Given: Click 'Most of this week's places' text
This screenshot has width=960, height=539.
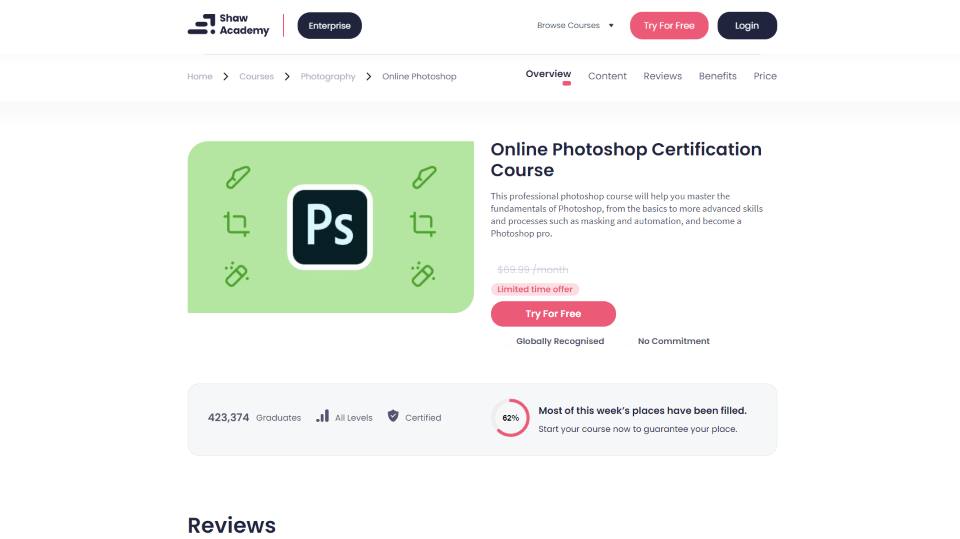Looking at the screenshot, I should pyautogui.click(x=642, y=410).
